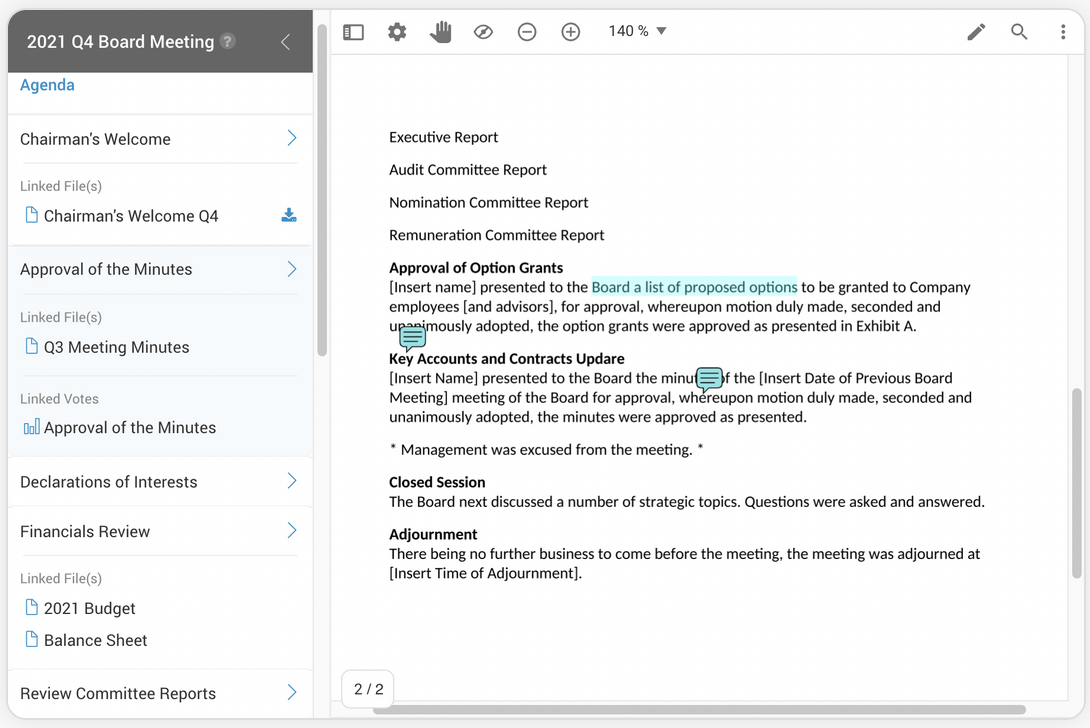This screenshot has width=1090, height=728.
Task: Expand Approval of the Minutes item
Action: (292, 269)
